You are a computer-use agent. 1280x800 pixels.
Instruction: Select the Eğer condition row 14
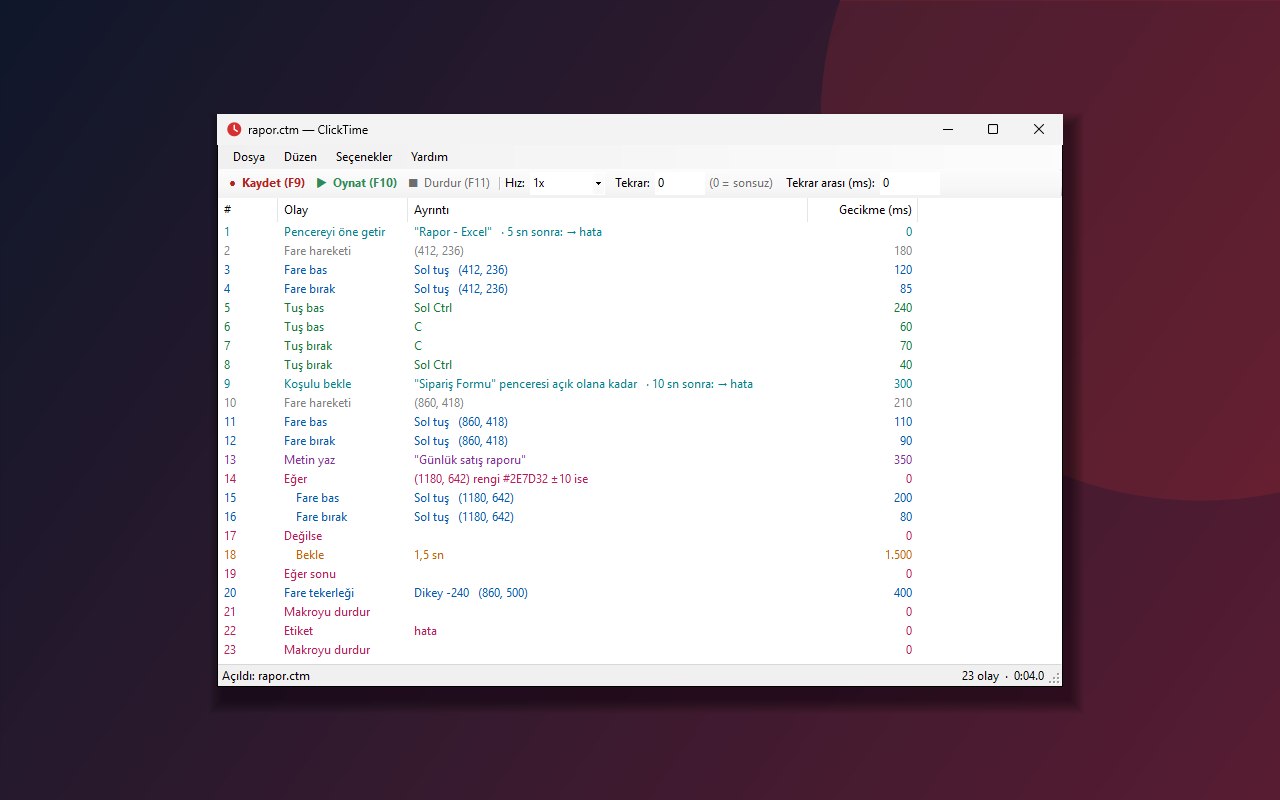[640, 479]
